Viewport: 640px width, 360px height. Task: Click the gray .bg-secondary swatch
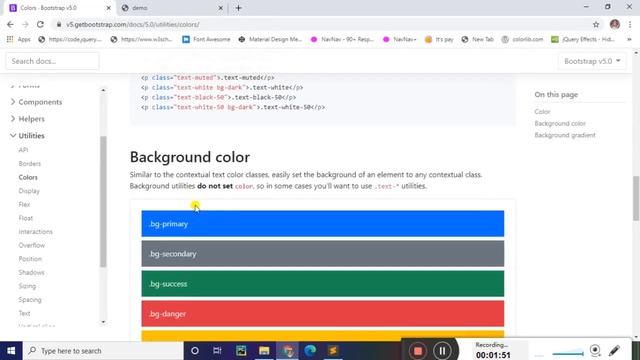coord(322,253)
